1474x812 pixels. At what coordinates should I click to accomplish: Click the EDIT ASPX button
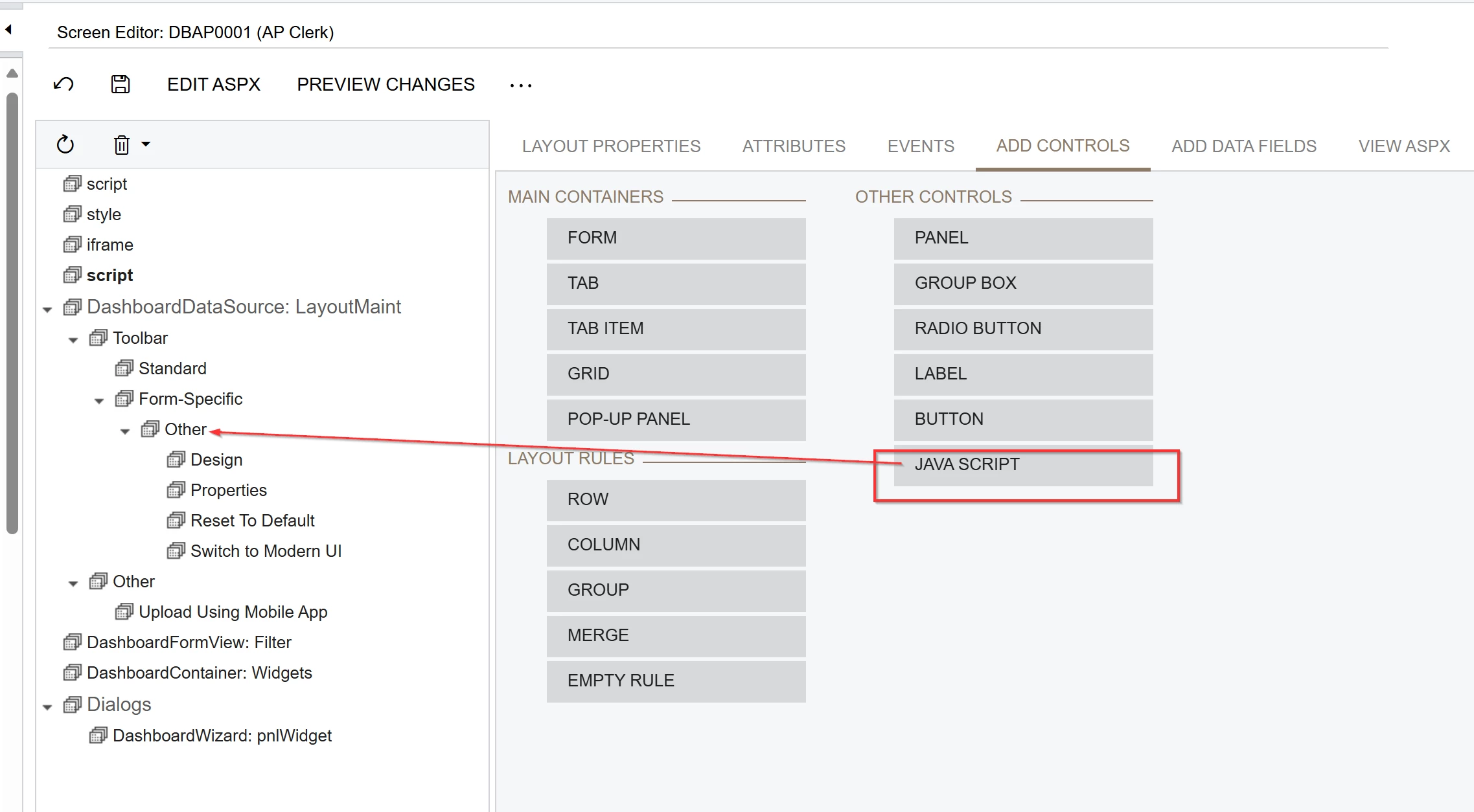coord(213,84)
